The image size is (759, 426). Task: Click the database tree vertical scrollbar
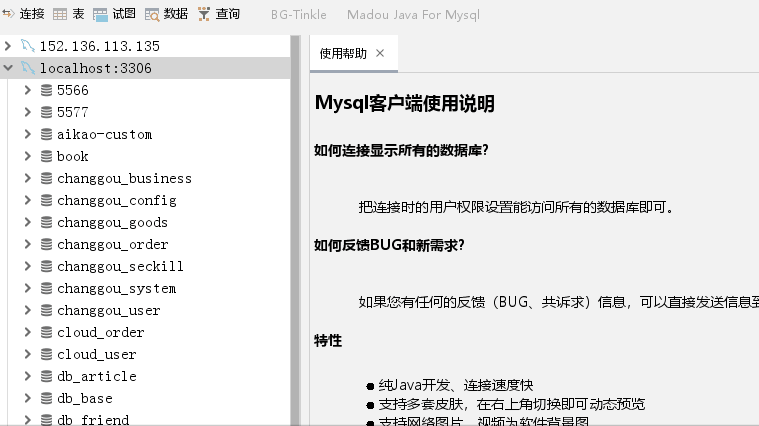[x=295, y=230]
